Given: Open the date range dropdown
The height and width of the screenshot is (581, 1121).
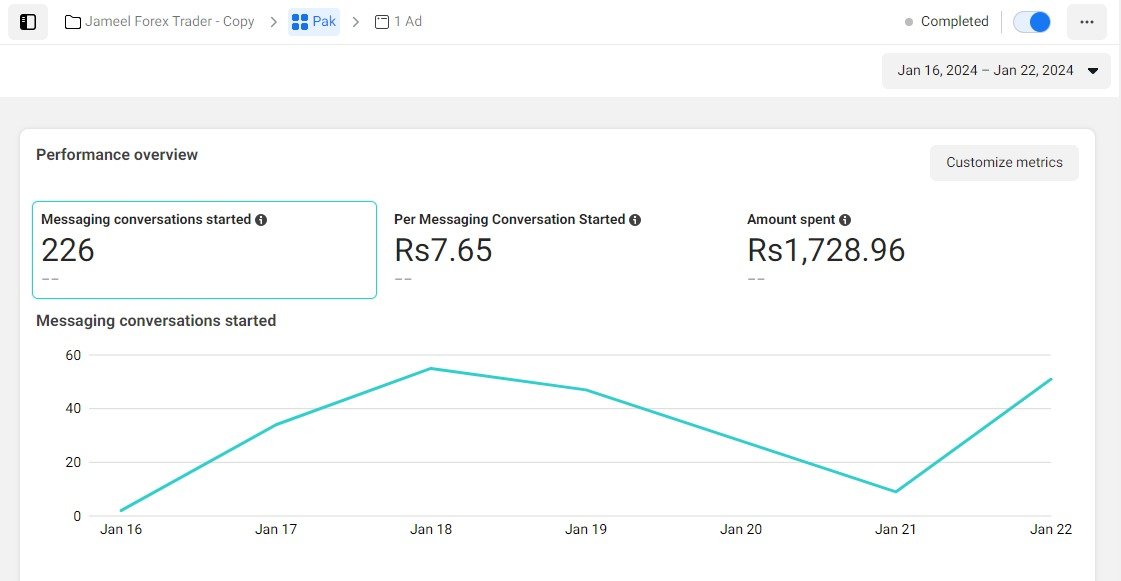Looking at the screenshot, I should [996, 71].
